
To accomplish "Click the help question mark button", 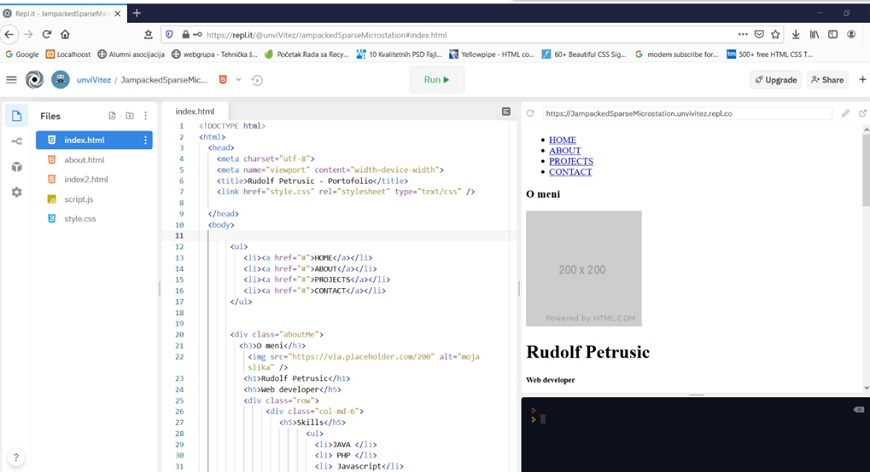I will click(x=16, y=458).
